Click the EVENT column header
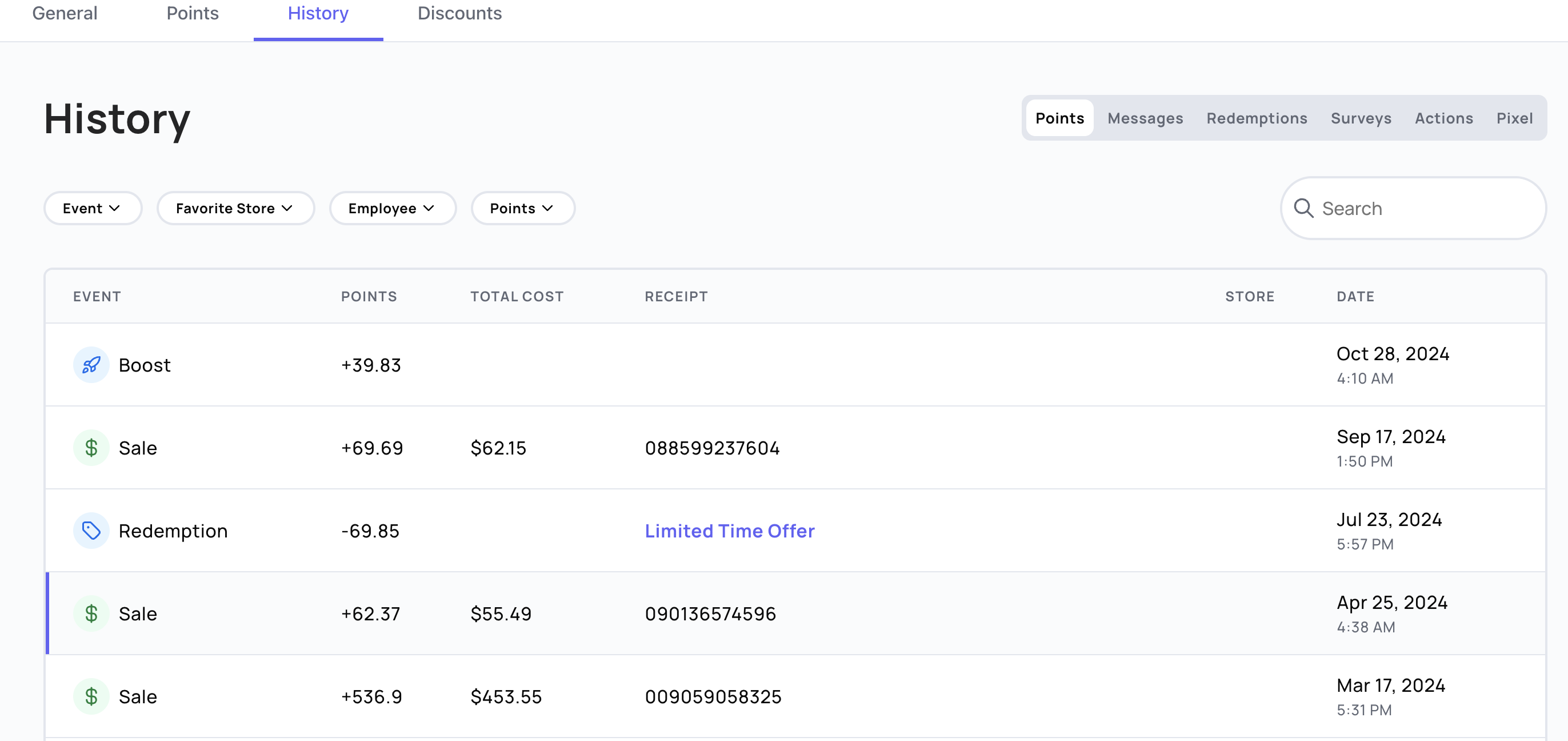This screenshot has height=741, width=1568. [97, 297]
